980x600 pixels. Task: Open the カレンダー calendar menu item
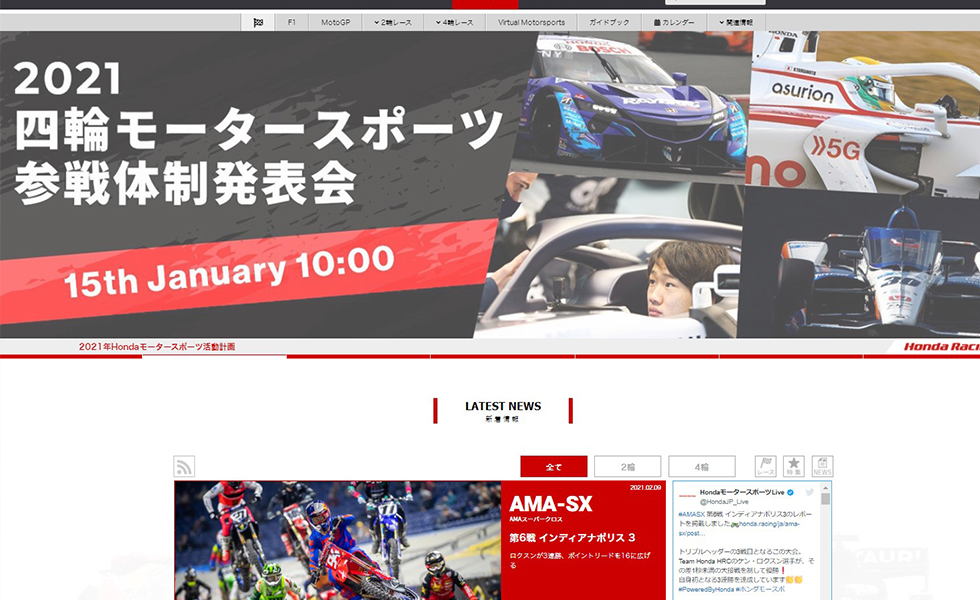click(x=674, y=22)
